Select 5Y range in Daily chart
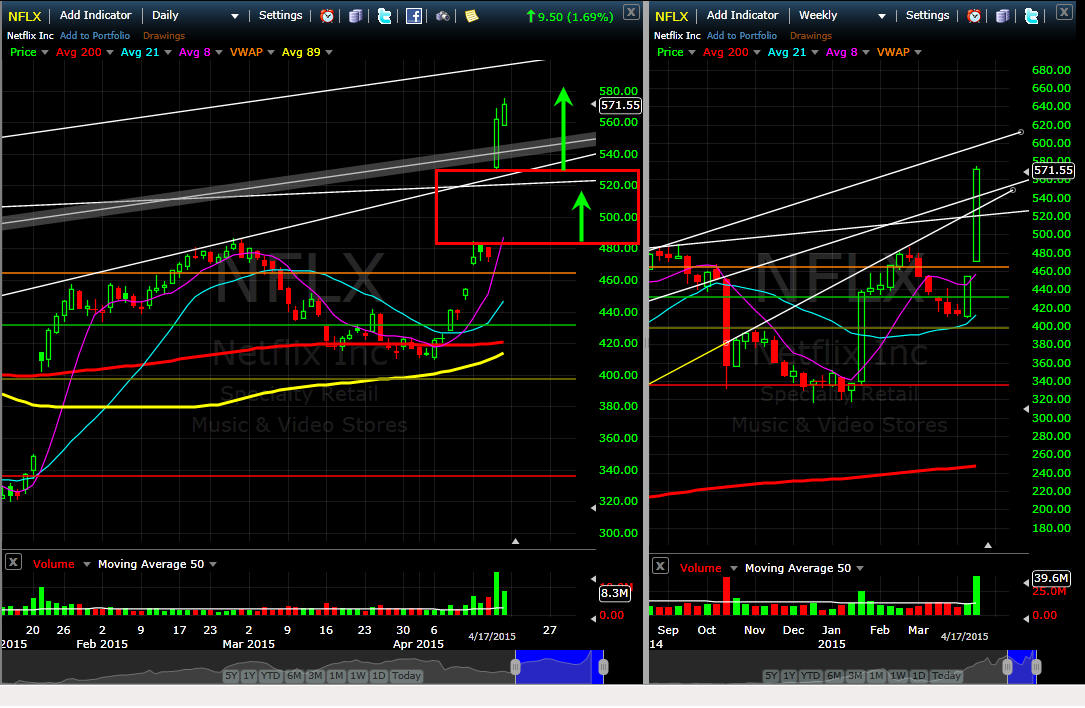 click(x=231, y=675)
